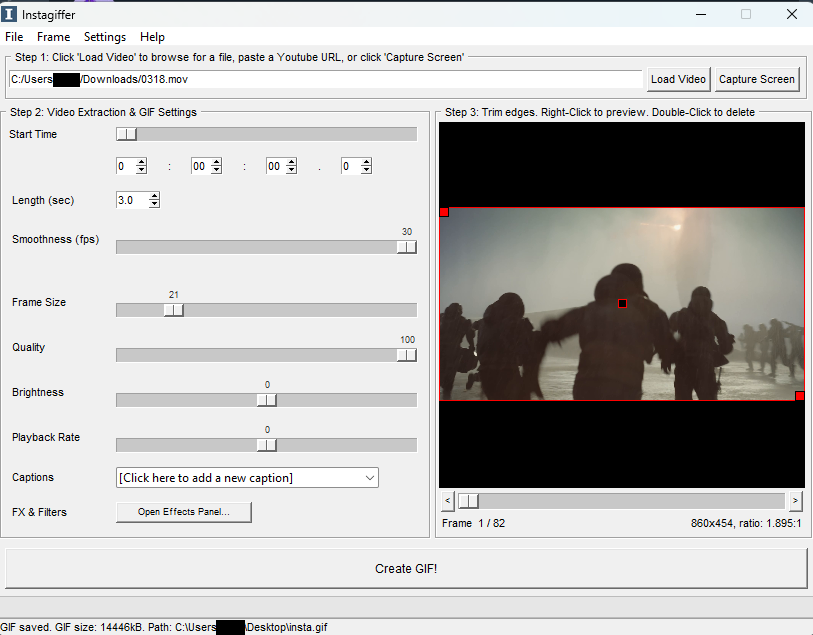Decrease the start time seconds spinner
This screenshot has height=635, width=813.
pyautogui.click(x=291, y=170)
